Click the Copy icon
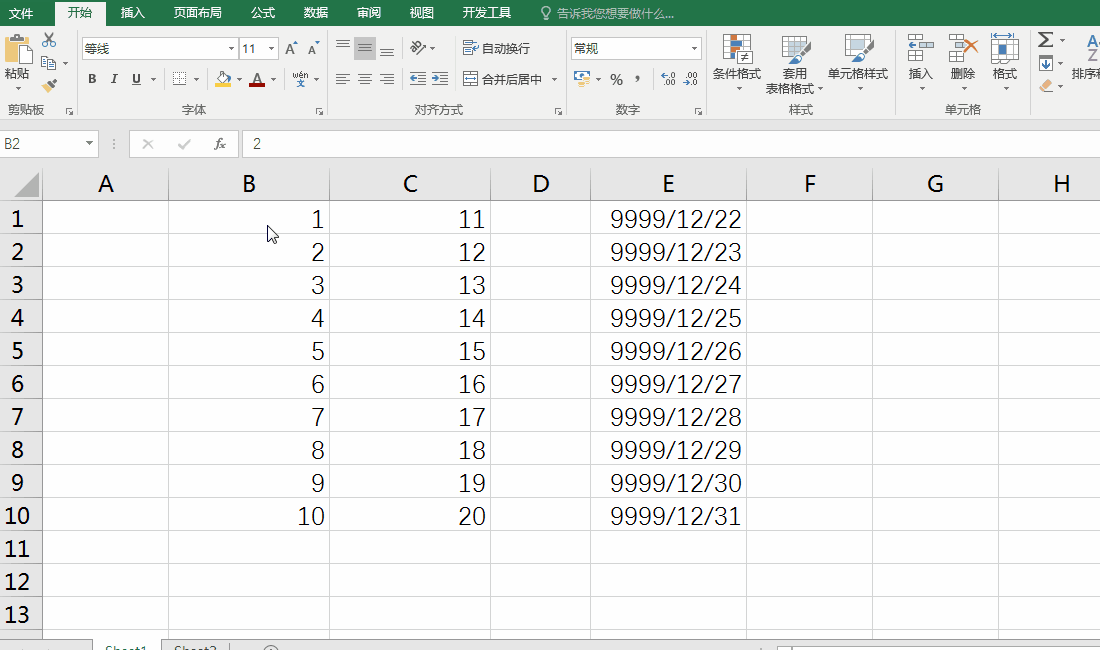The width and height of the screenshot is (1100, 650). 48,63
